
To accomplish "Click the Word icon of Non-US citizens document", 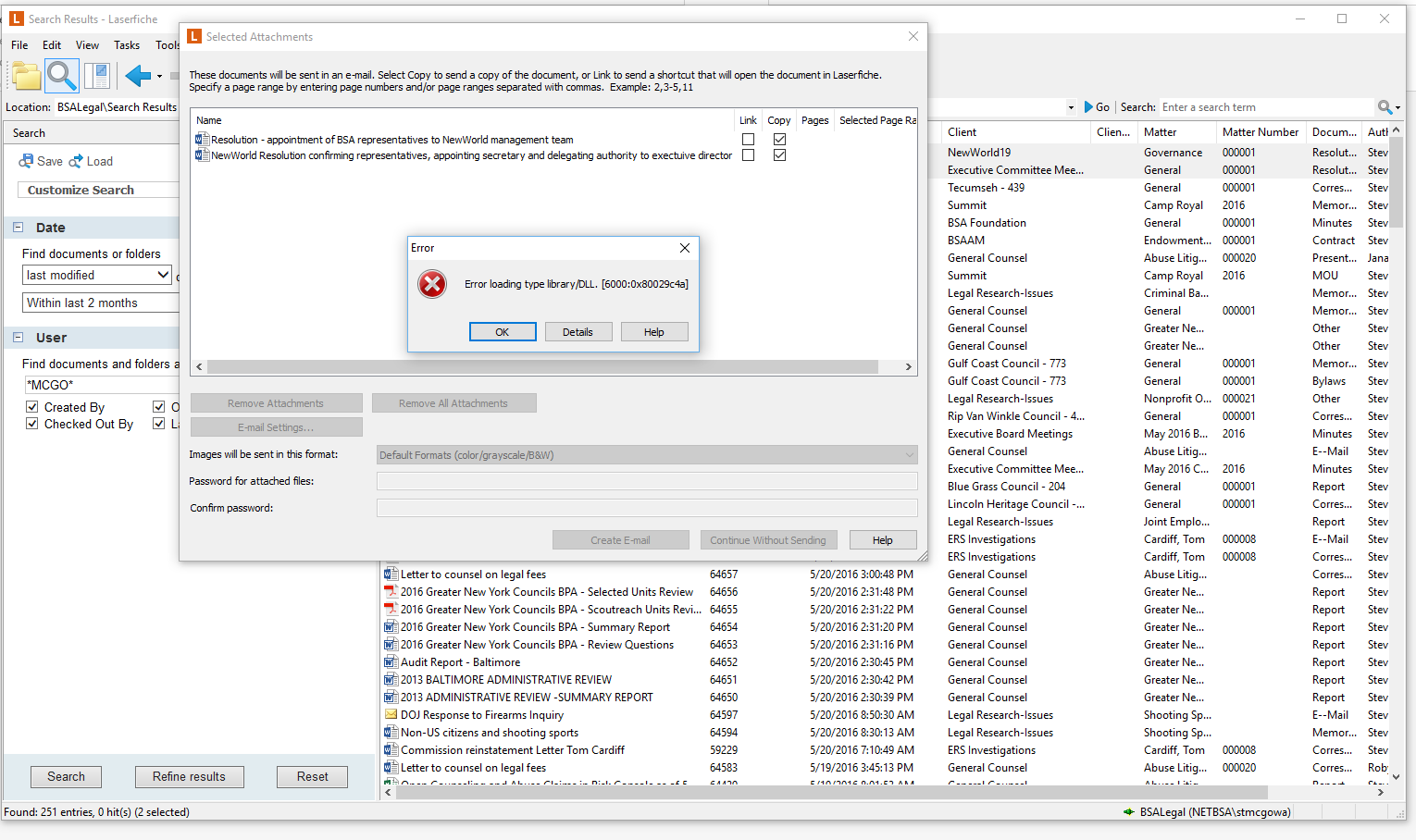I will pyautogui.click(x=391, y=733).
